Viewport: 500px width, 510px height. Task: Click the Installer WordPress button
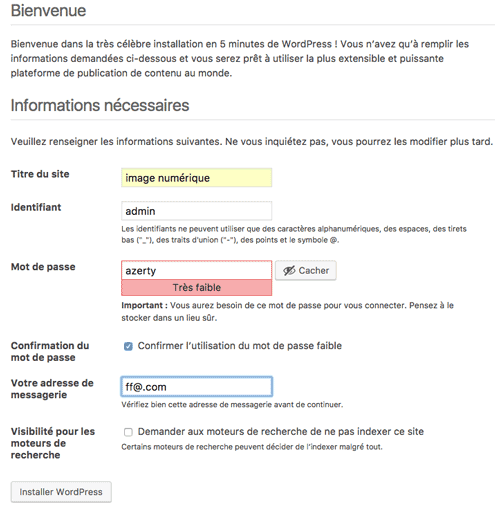coord(61,492)
